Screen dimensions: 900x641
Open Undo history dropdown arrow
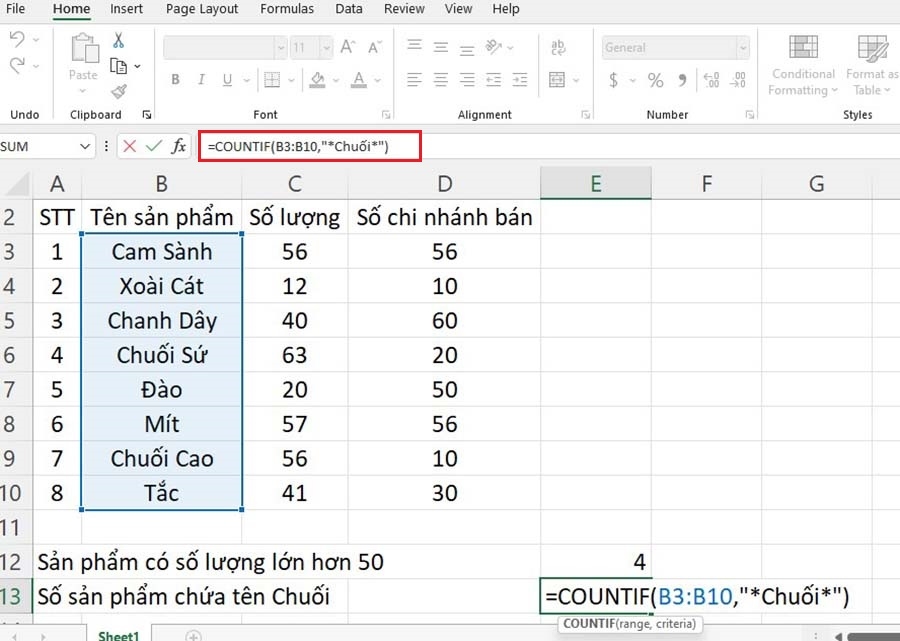pos(36,40)
